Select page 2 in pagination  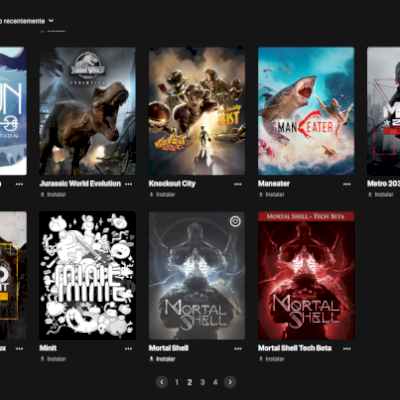189,382
